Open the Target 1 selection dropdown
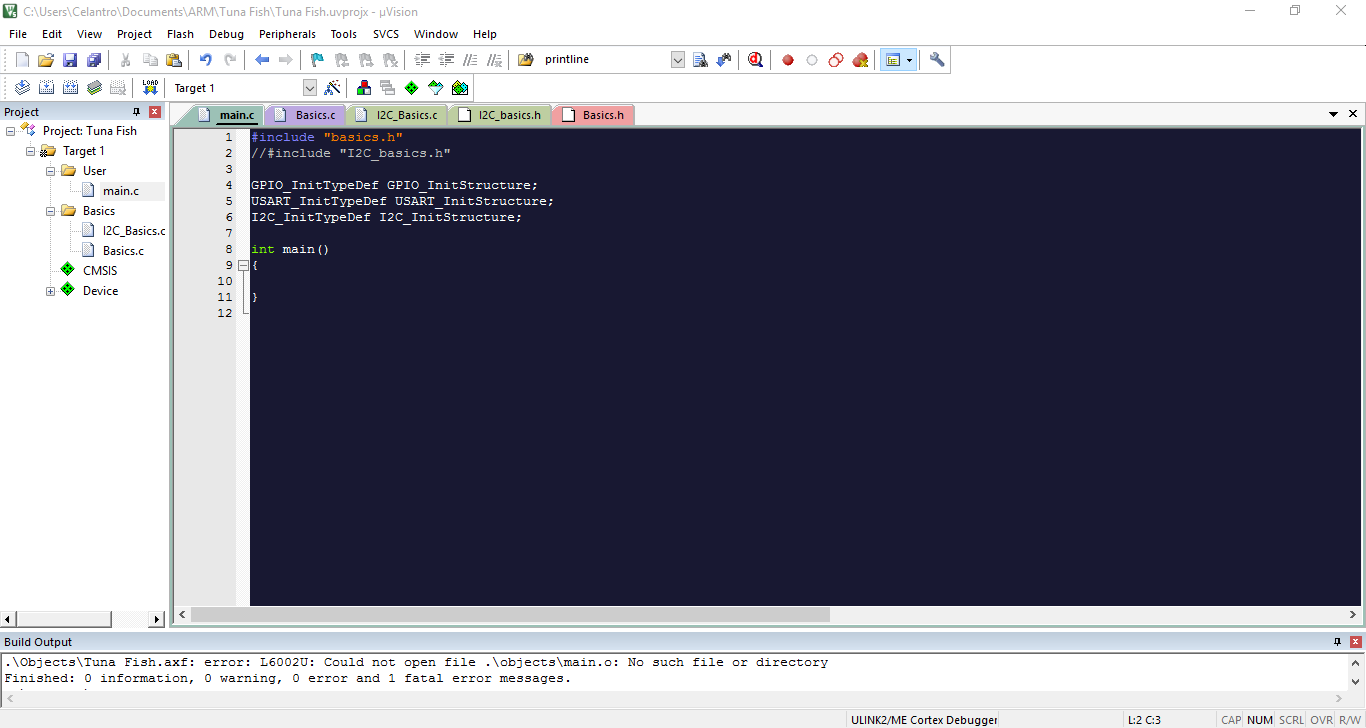Viewport: 1366px width, 728px height. 309,88
